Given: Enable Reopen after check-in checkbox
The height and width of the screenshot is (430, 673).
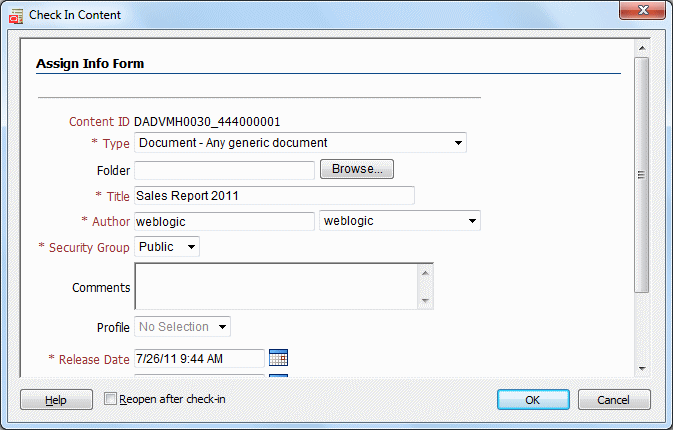Looking at the screenshot, I should [x=110, y=399].
